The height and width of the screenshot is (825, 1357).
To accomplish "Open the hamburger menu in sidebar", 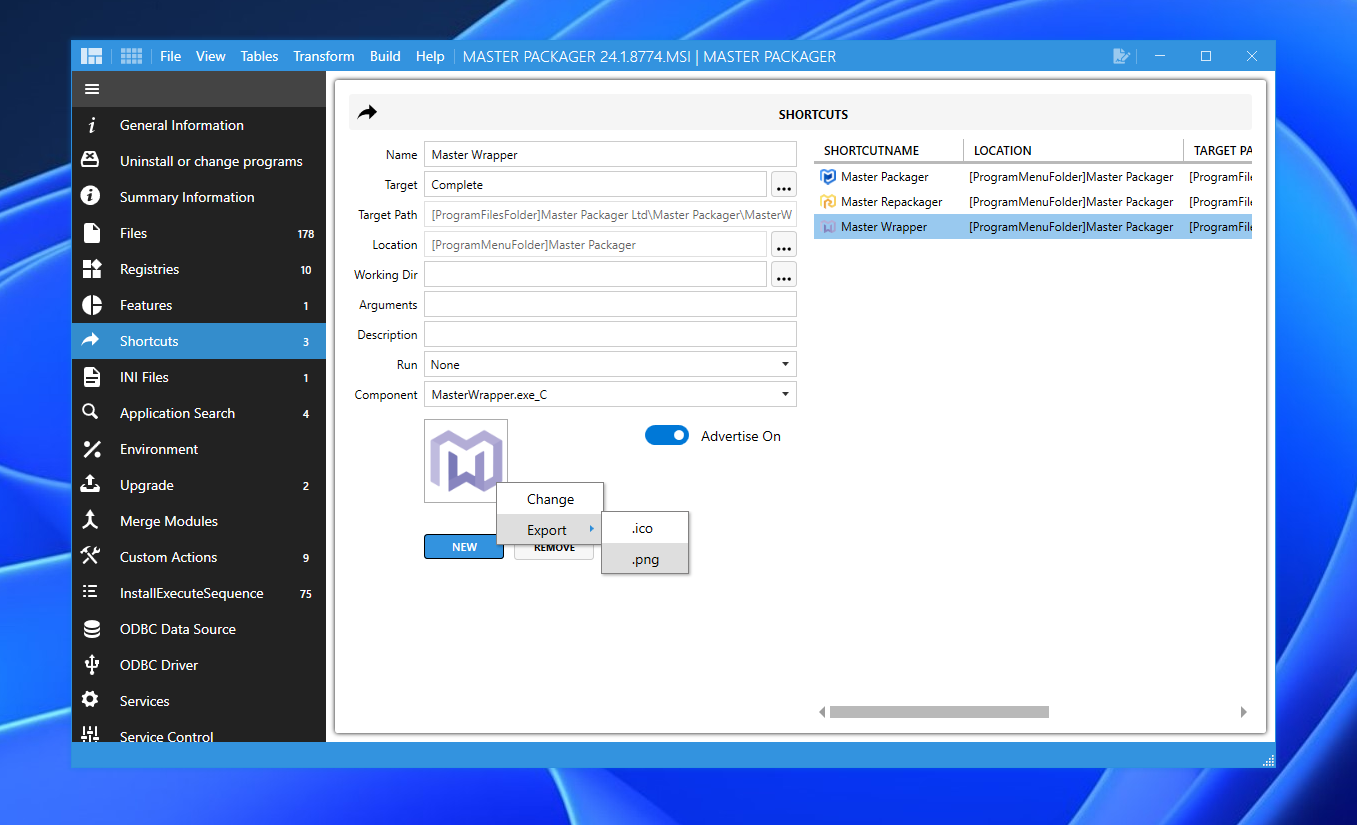I will tap(92, 89).
